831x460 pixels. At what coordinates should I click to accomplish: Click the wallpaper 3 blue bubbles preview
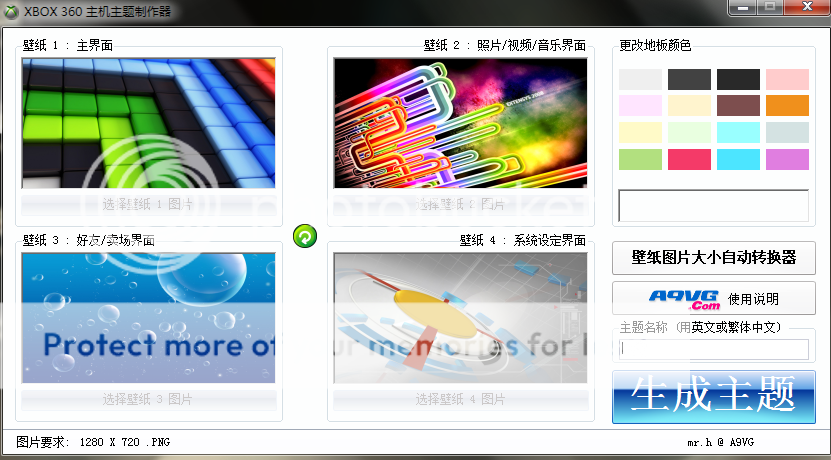(x=148, y=317)
